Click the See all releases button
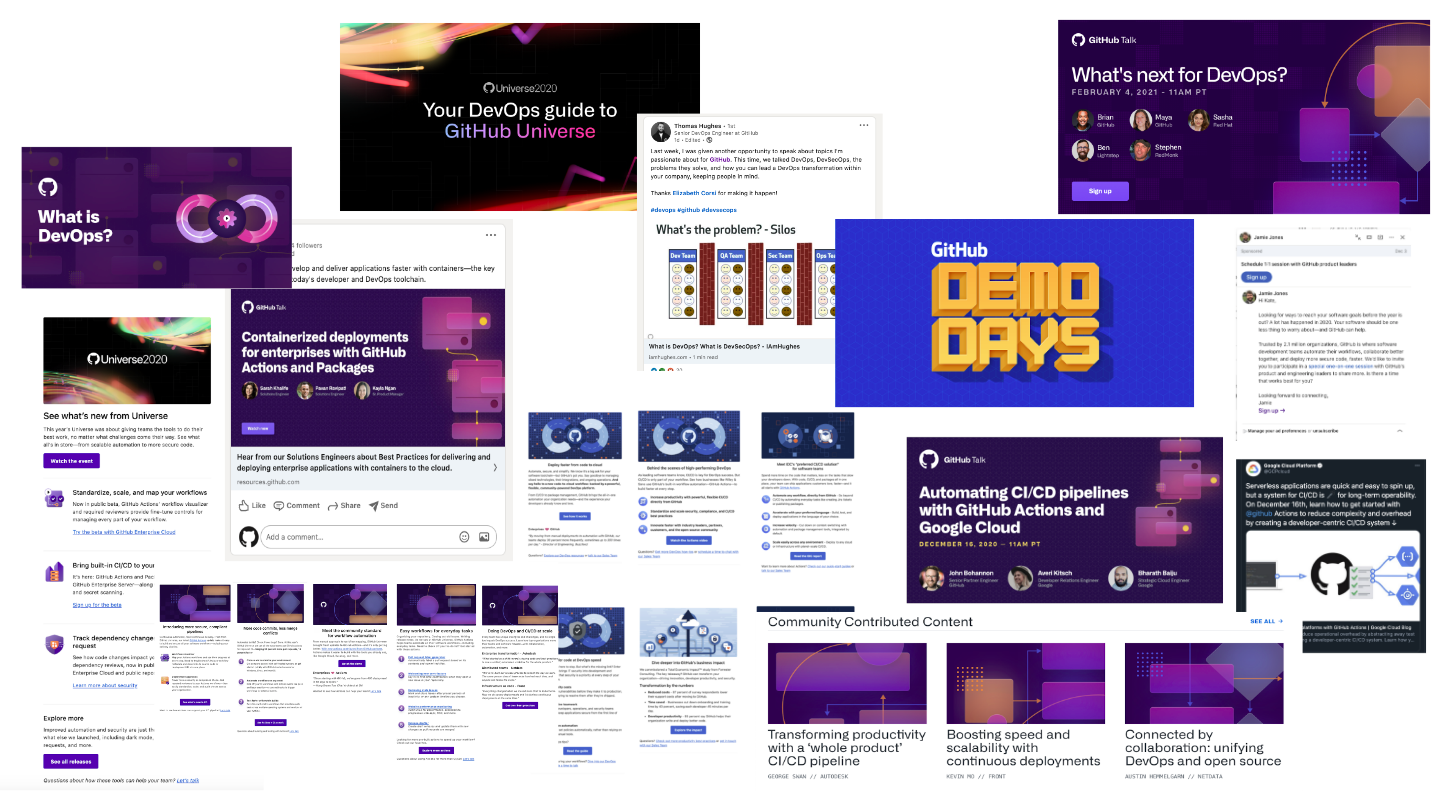Viewport: 1434px width, 804px height. tap(71, 761)
